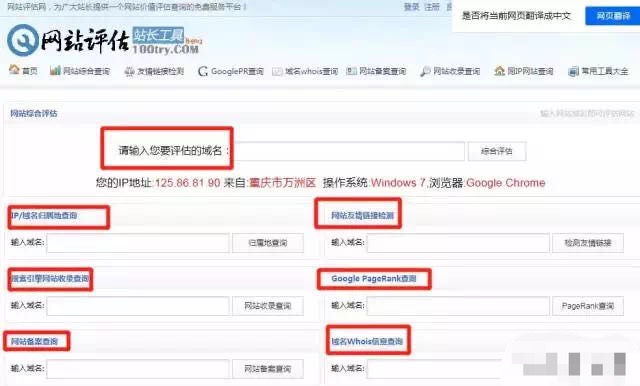Image resolution: width=640 pixels, height=386 pixels.
Task: Open 网站综合查询 in the navigation bar
Action: pyautogui.click(x=86, y=71)
